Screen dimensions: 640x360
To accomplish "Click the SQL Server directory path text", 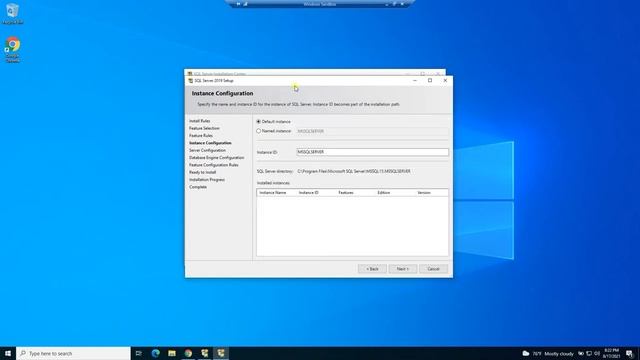I will click(x=354, y=171).
